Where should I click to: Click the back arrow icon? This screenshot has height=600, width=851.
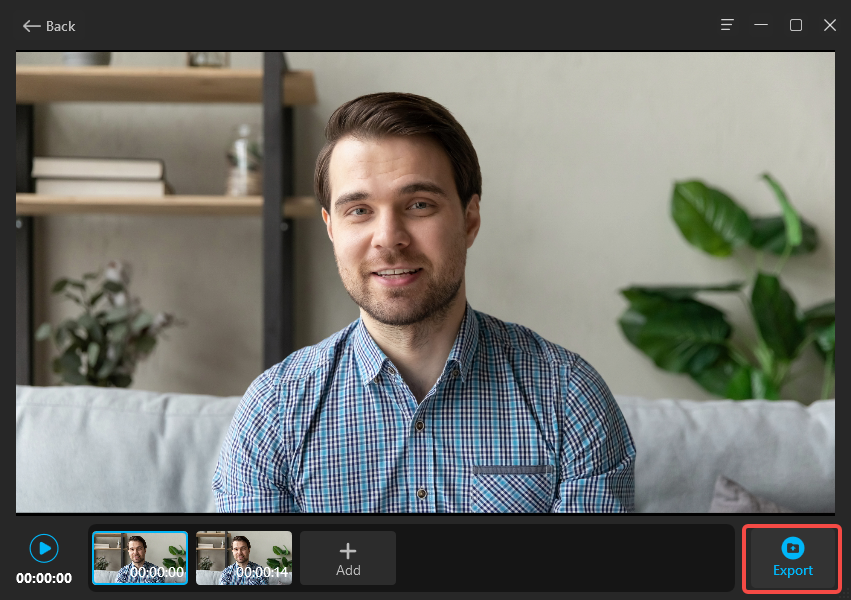tap(32, 26)
